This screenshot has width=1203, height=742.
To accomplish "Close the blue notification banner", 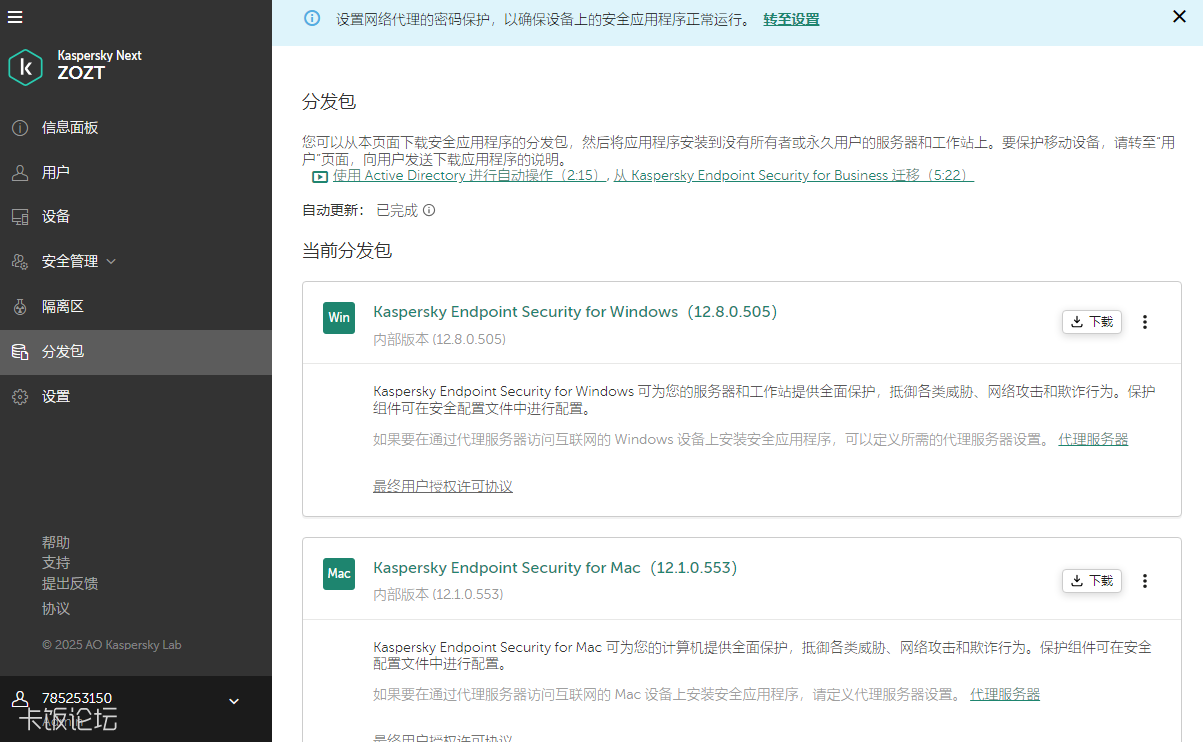I will (1179, 16).
